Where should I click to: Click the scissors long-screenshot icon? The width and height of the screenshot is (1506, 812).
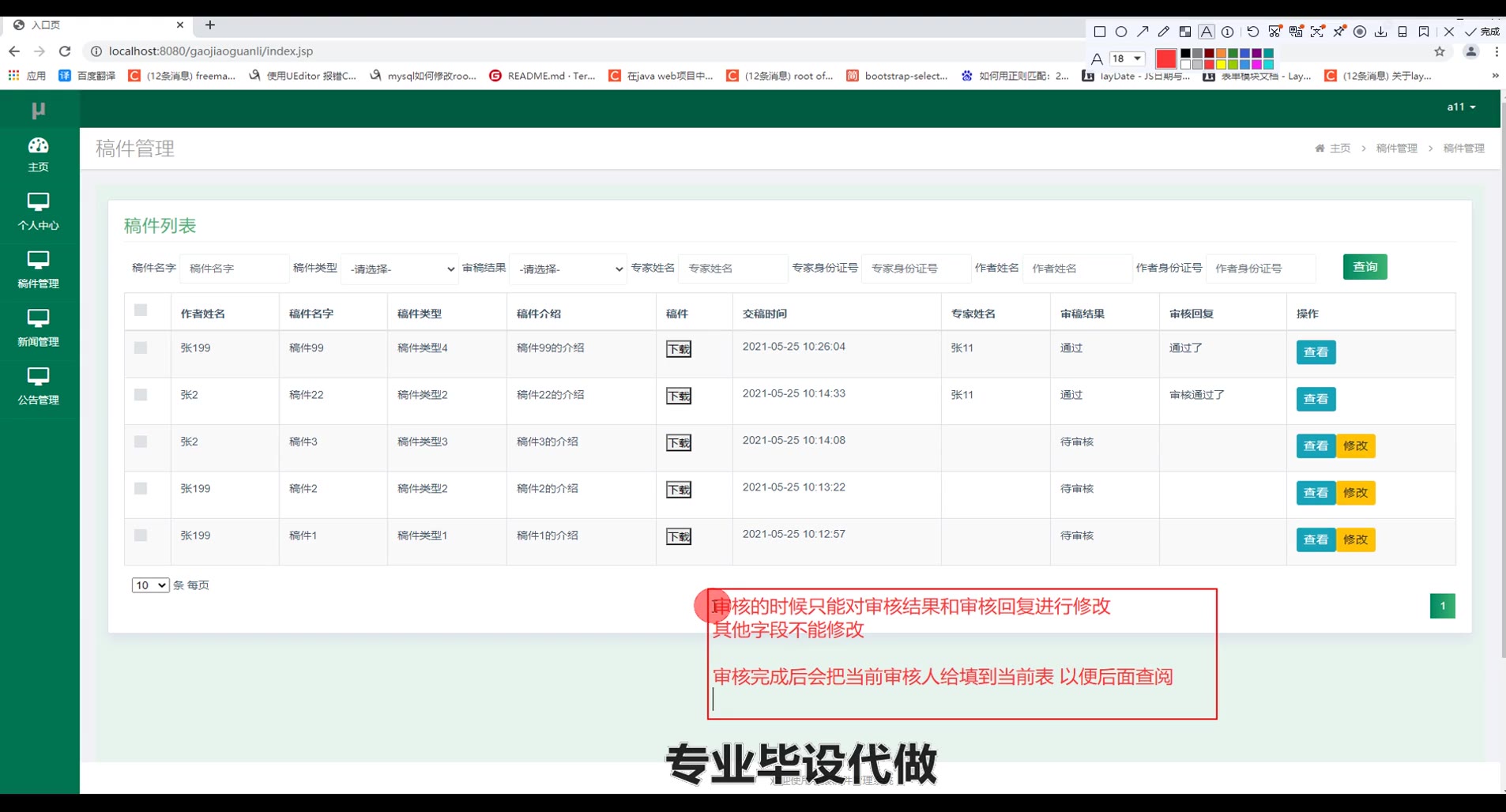coord(1274,32)
